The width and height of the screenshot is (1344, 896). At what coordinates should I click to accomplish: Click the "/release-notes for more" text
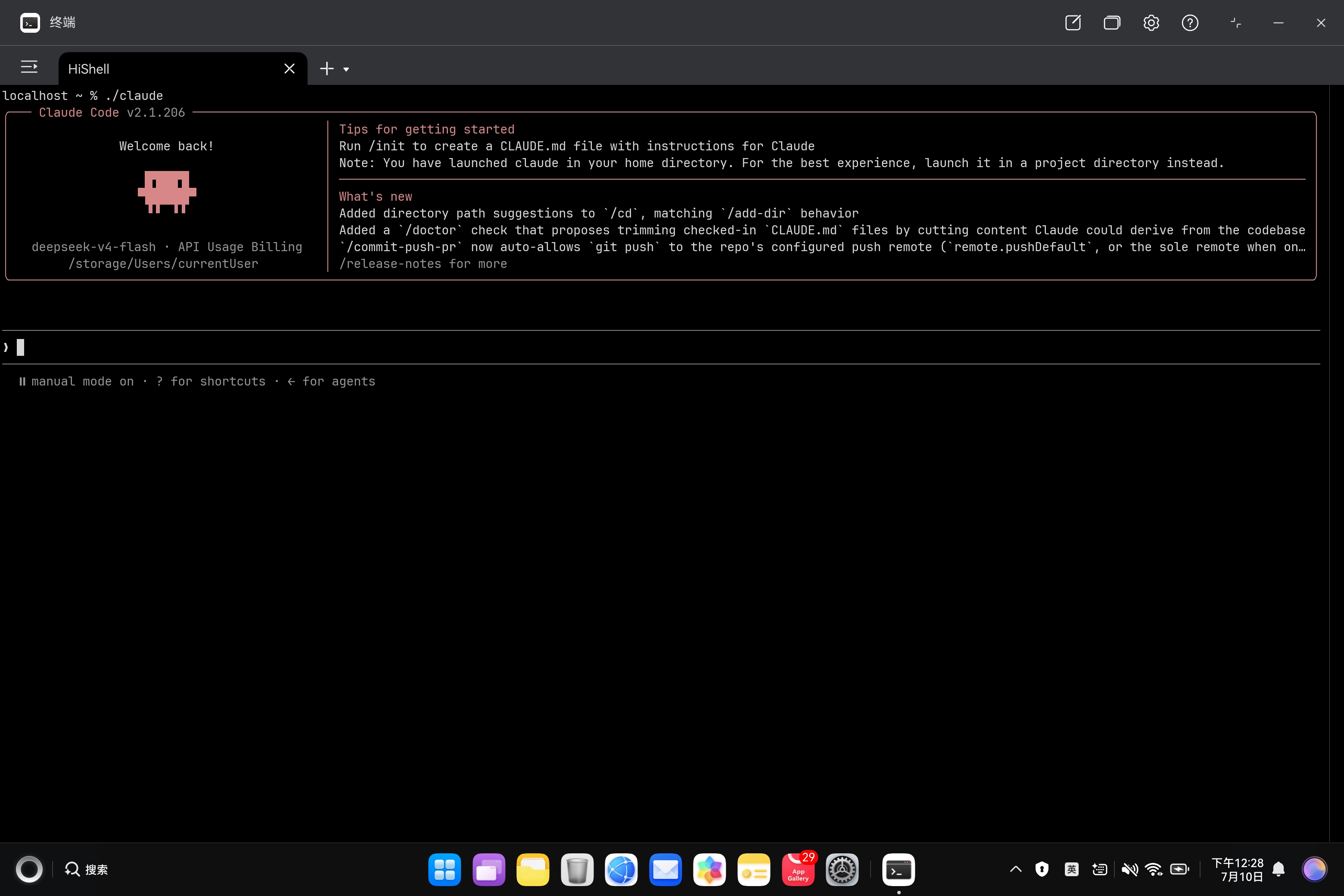coord(423,264)
